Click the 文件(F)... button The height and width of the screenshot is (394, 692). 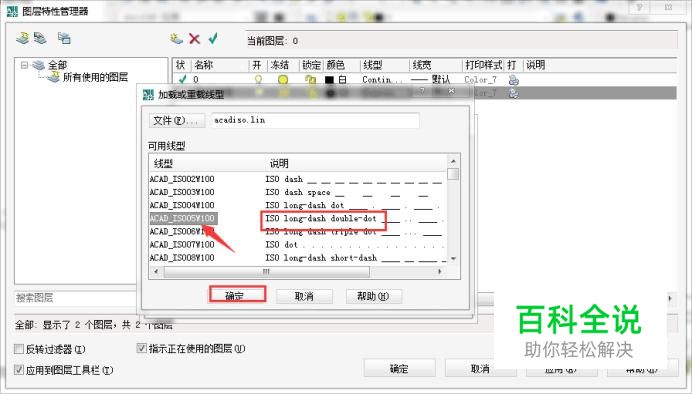click(177, 120)
